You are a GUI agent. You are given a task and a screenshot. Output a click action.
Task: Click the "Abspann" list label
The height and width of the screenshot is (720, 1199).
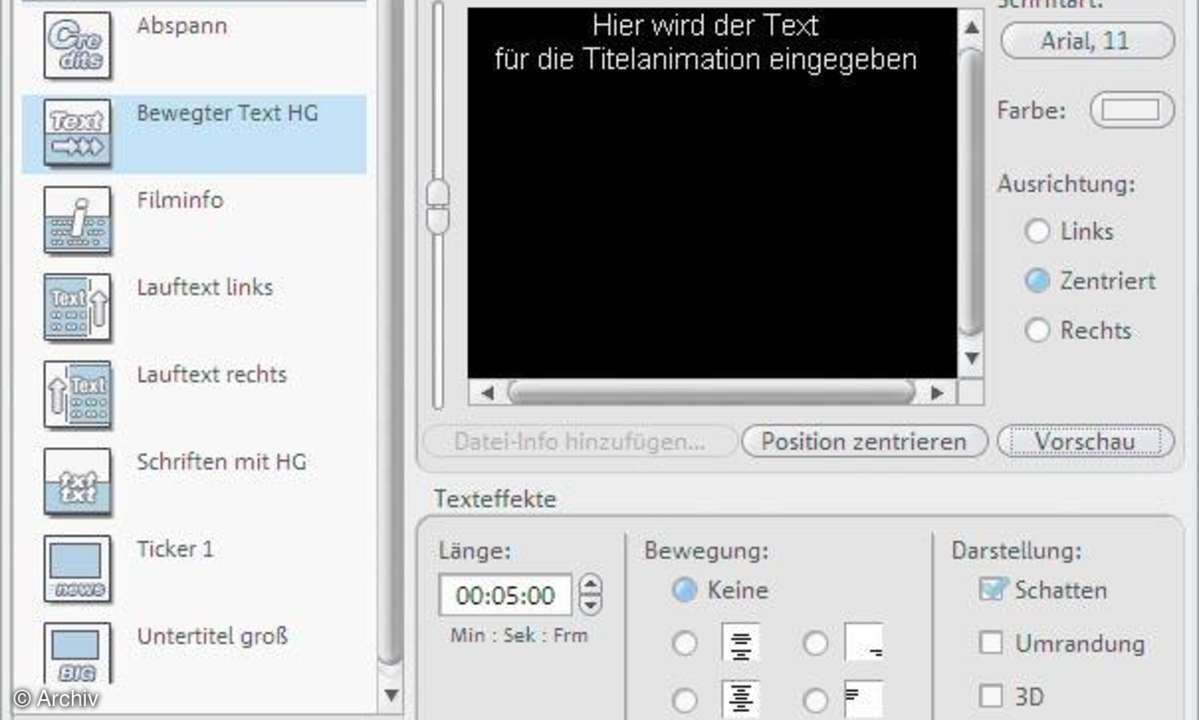pos(182,25)
